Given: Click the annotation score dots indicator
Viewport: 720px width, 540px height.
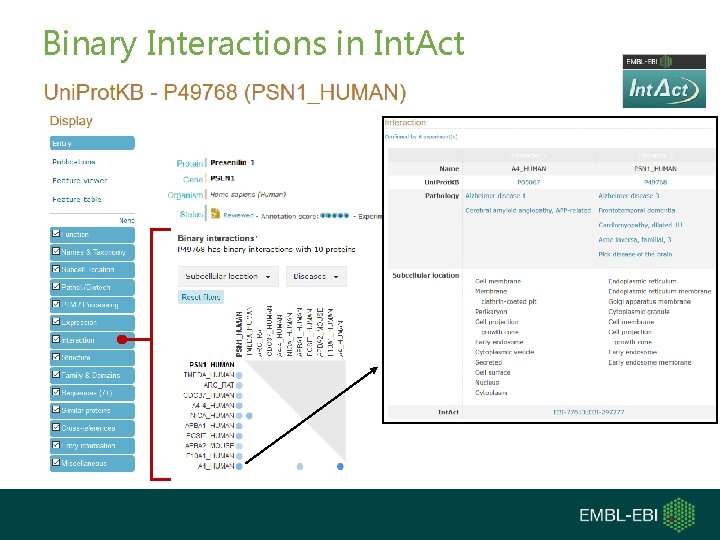Looking at the screenshot, I should (x=334, y=215).
